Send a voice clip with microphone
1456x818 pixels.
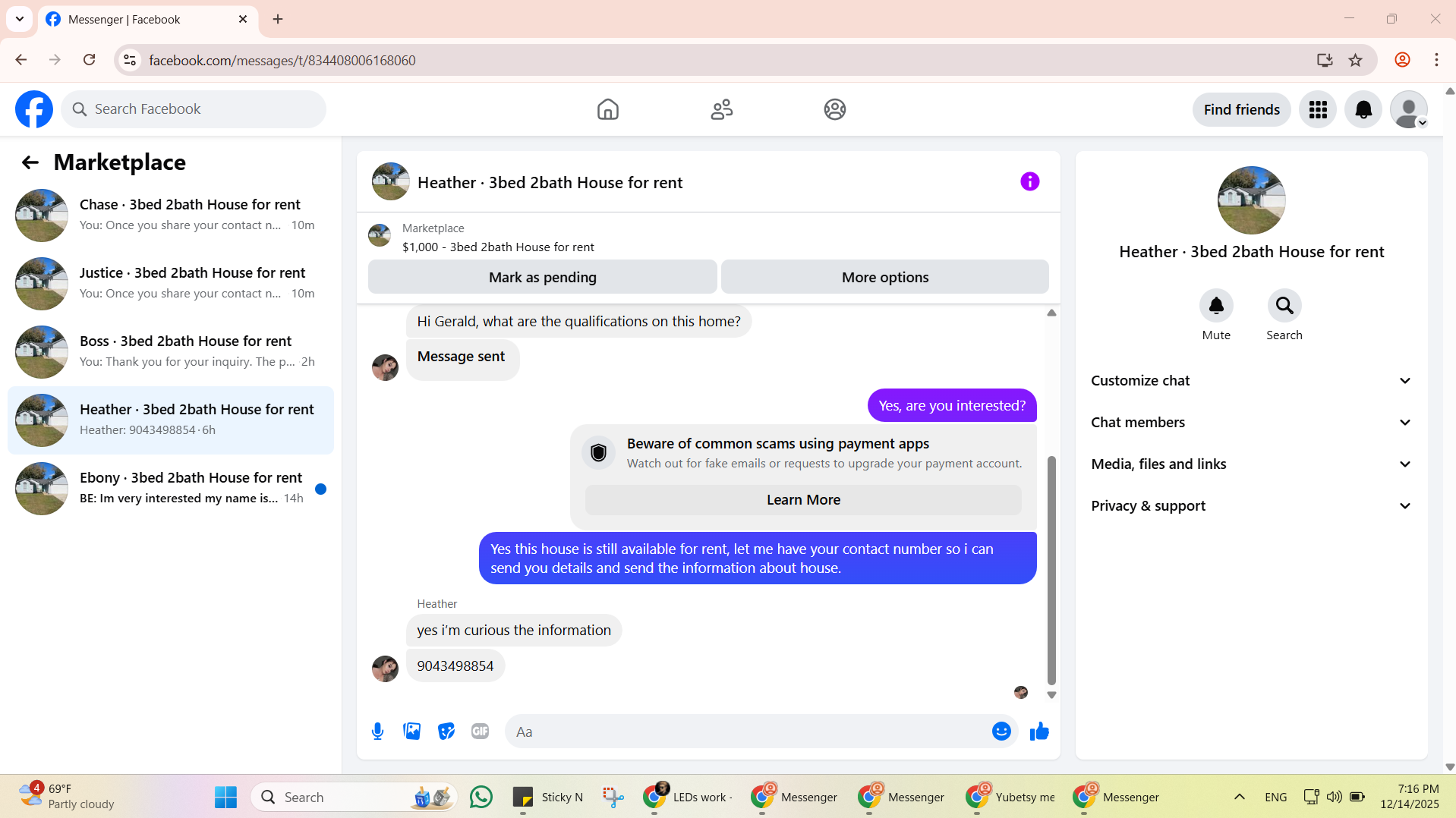coord(377,731)
